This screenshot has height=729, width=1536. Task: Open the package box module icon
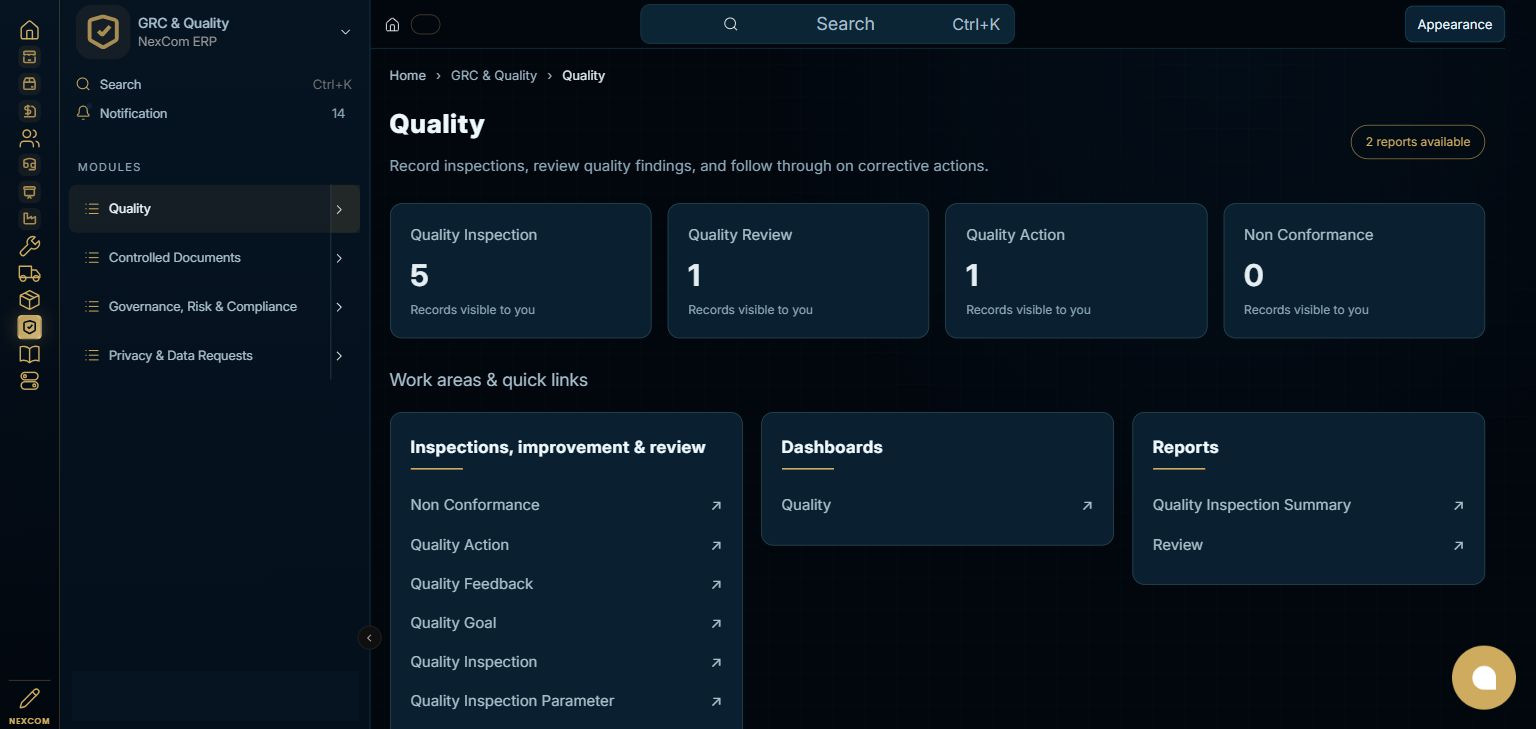click(30, 300)
